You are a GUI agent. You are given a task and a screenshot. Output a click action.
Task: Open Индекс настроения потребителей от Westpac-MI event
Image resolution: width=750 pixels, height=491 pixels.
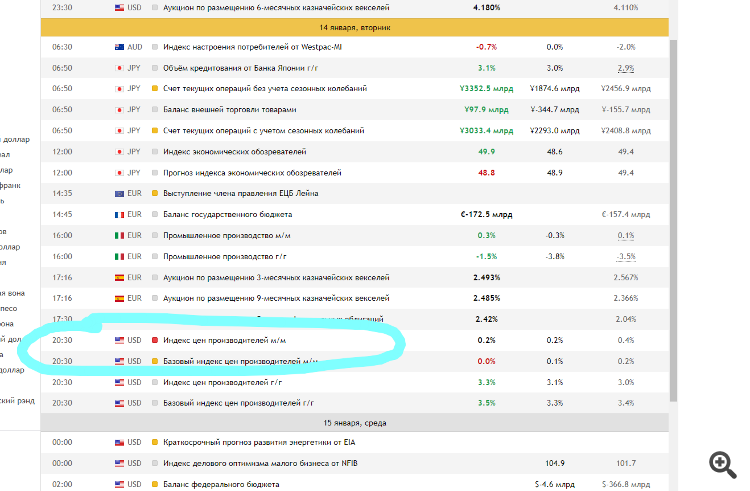click(x=253, y=47)
